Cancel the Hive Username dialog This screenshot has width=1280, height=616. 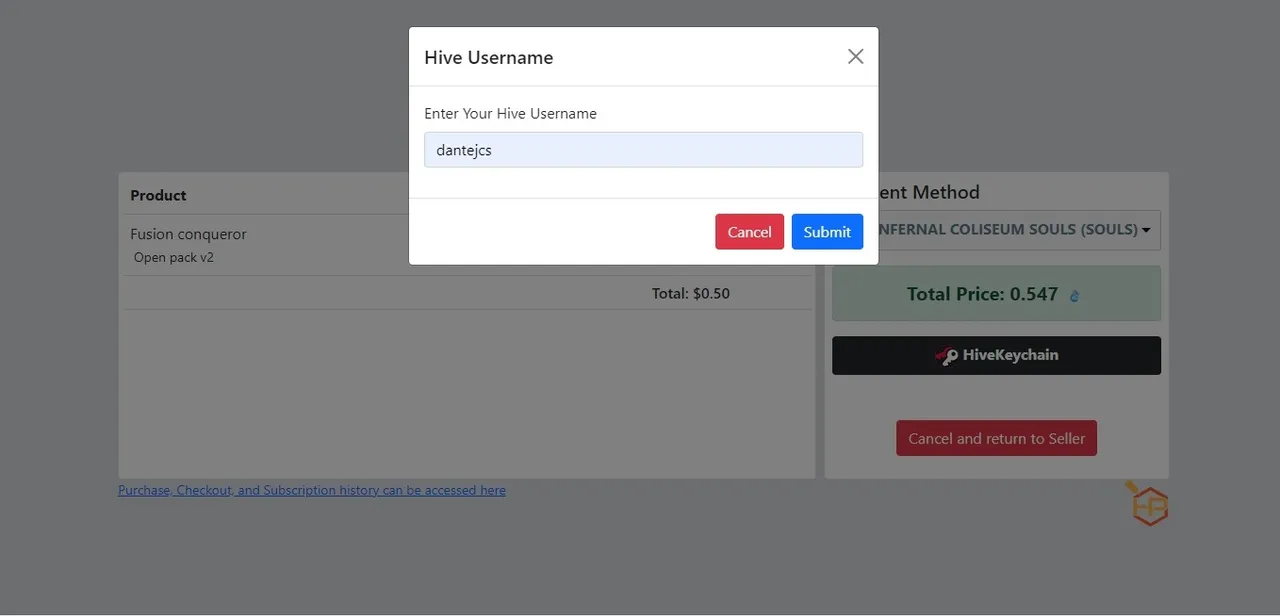(x=749, y=232)
